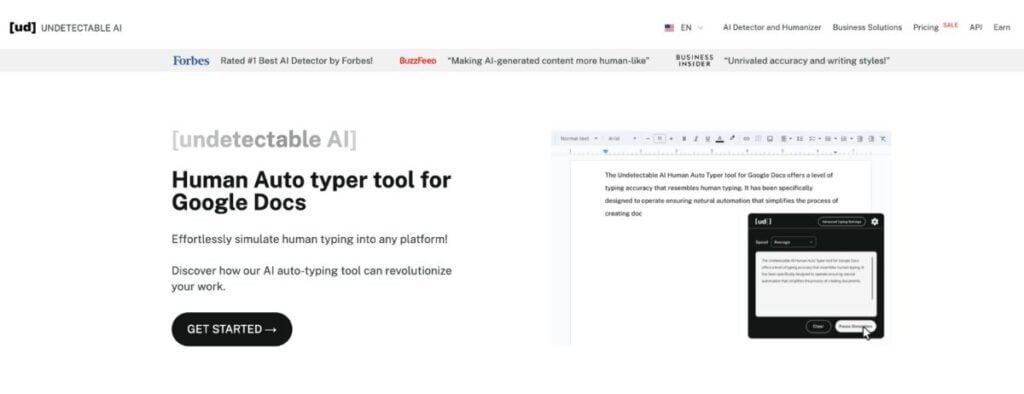Click the blue left indent ruler marker
The image size is (1024, 394).
tap(605, 152)
